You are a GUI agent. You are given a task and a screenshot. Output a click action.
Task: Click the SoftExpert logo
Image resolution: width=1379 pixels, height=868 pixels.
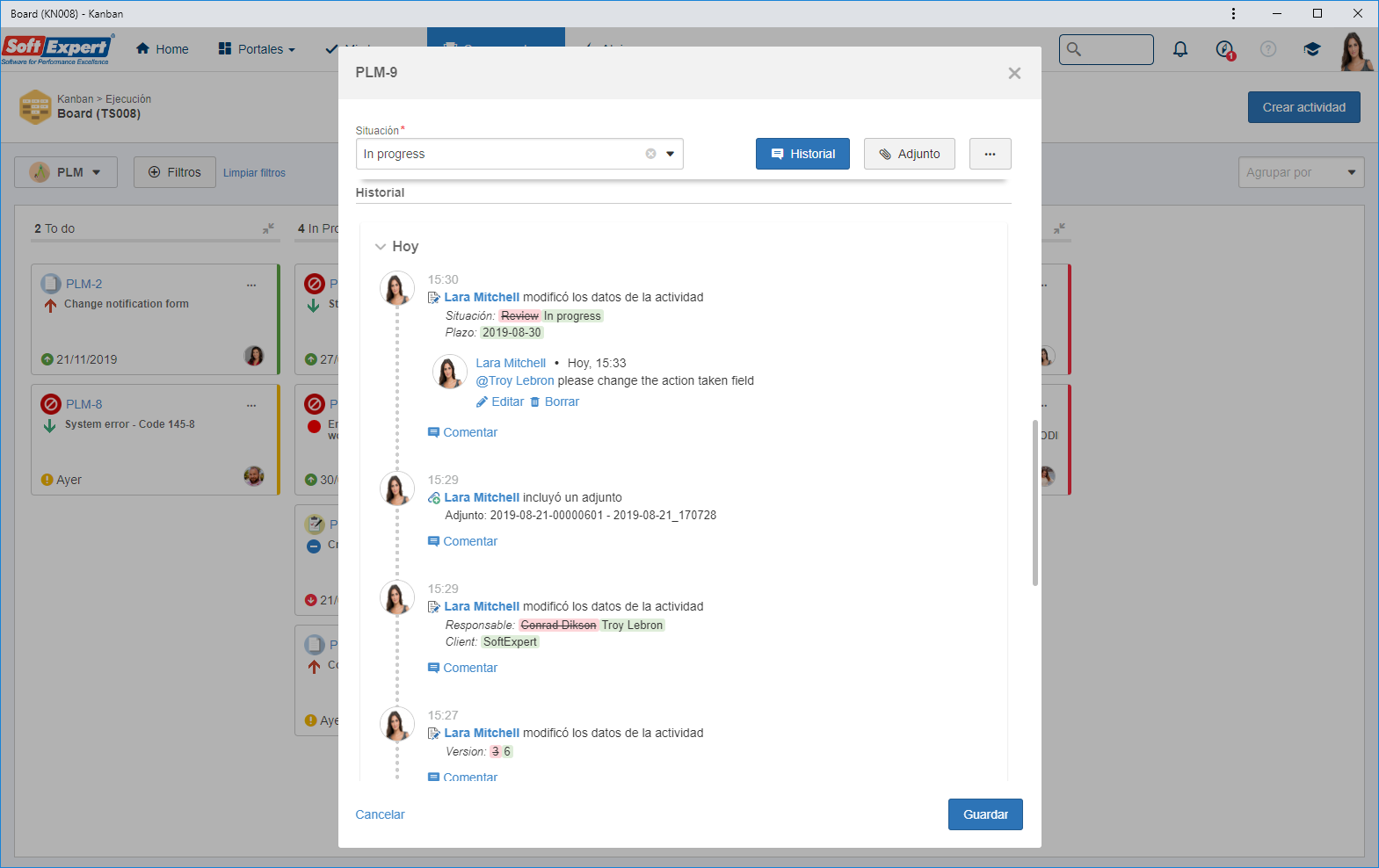point(56,49)
